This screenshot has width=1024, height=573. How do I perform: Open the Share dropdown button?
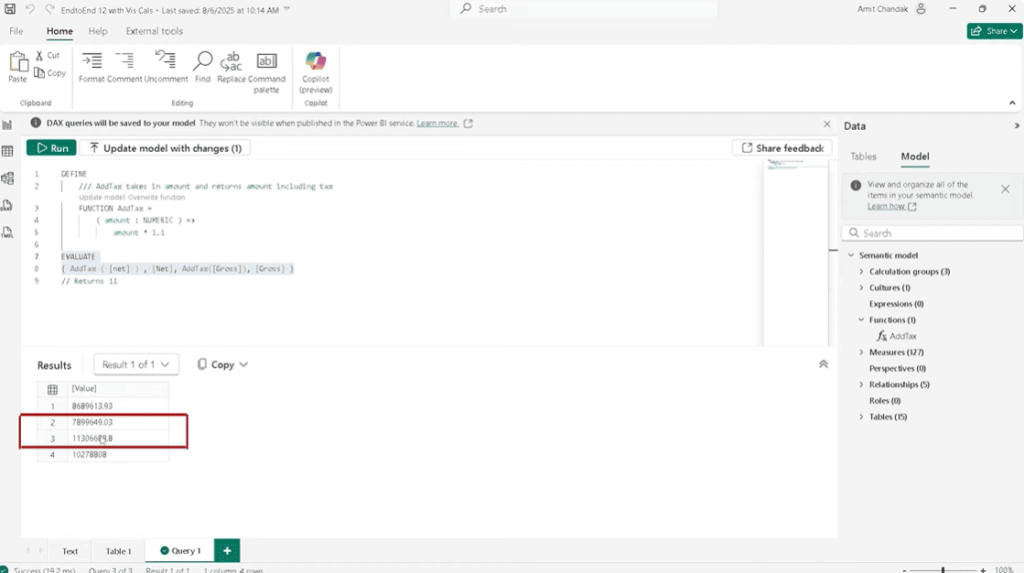[994, 31]
